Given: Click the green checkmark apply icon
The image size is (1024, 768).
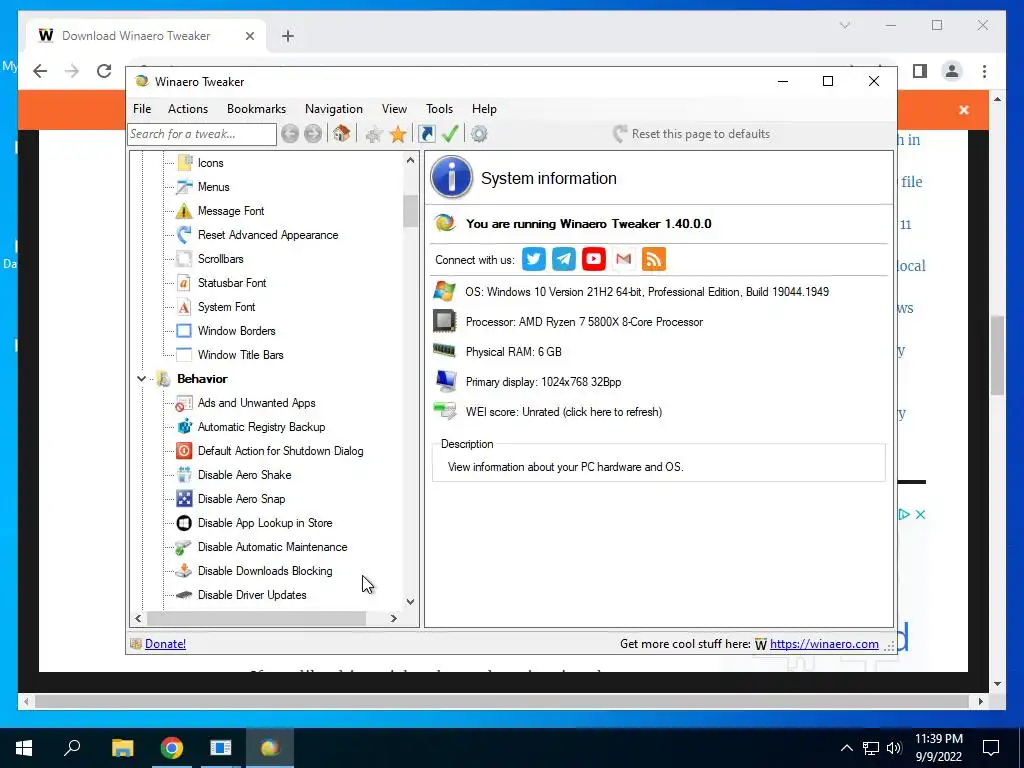Looking at the screenshot, I should [x=450, y=134].
